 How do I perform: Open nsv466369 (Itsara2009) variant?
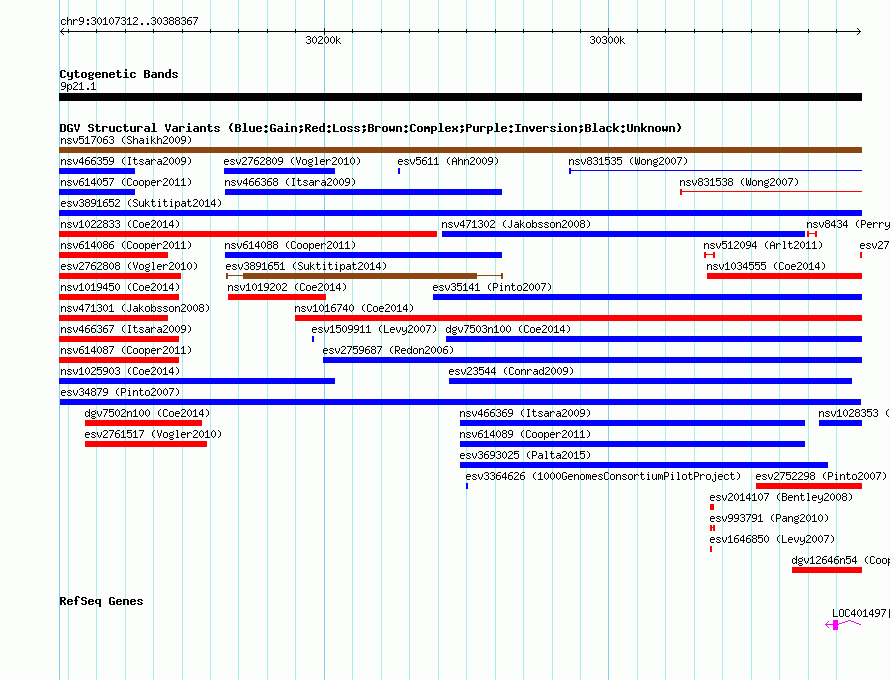632,423
